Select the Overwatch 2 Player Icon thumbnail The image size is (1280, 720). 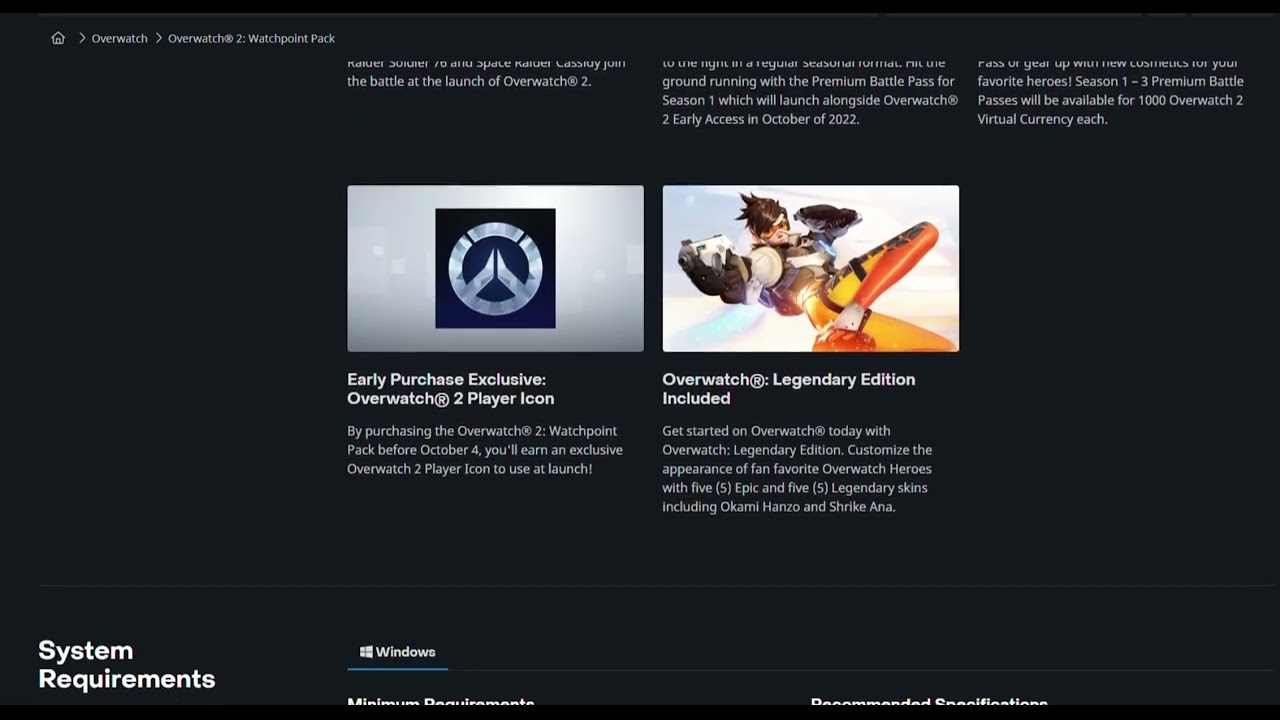point(495,268)
